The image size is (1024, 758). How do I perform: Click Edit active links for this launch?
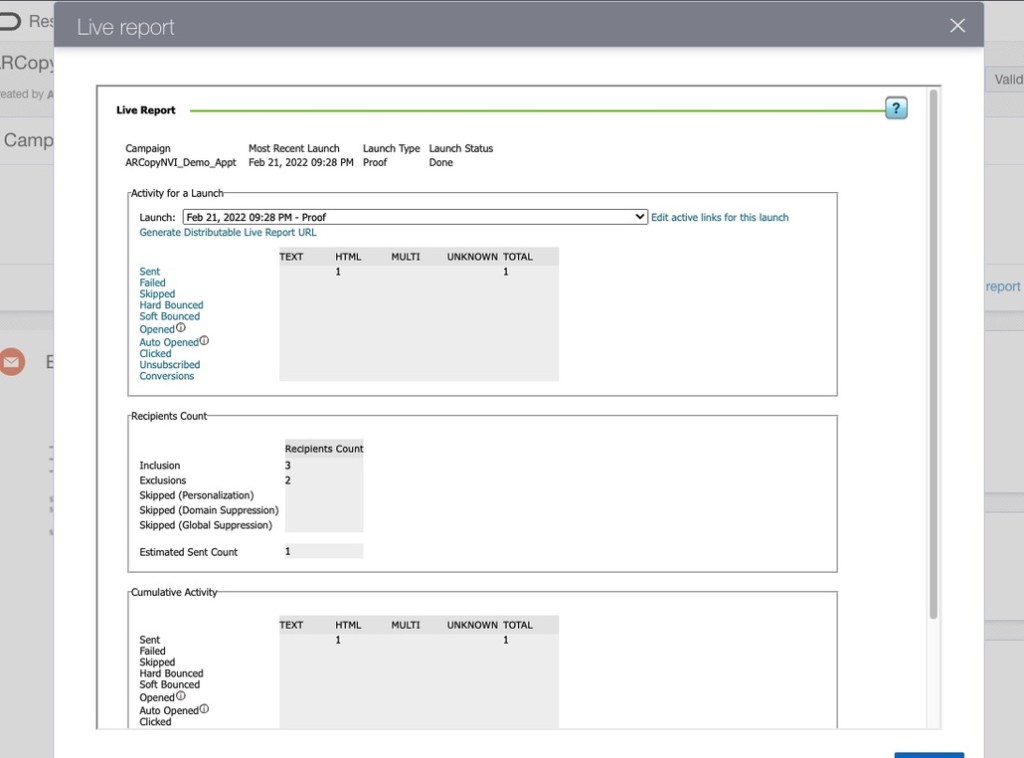[720, 217]
